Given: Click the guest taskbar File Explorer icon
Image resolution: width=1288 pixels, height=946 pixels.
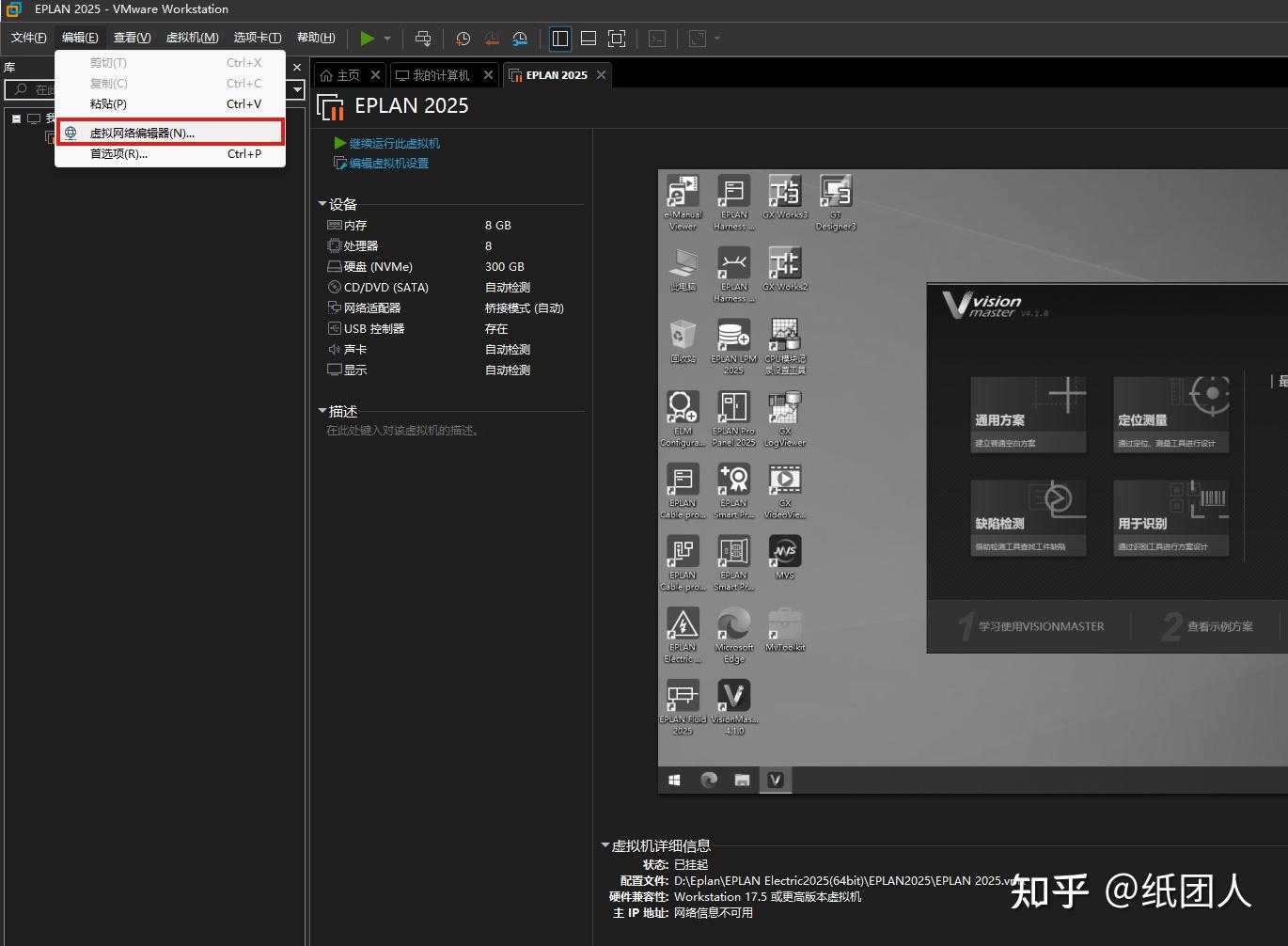Looking at the screenshot, I should coord(742,780).
